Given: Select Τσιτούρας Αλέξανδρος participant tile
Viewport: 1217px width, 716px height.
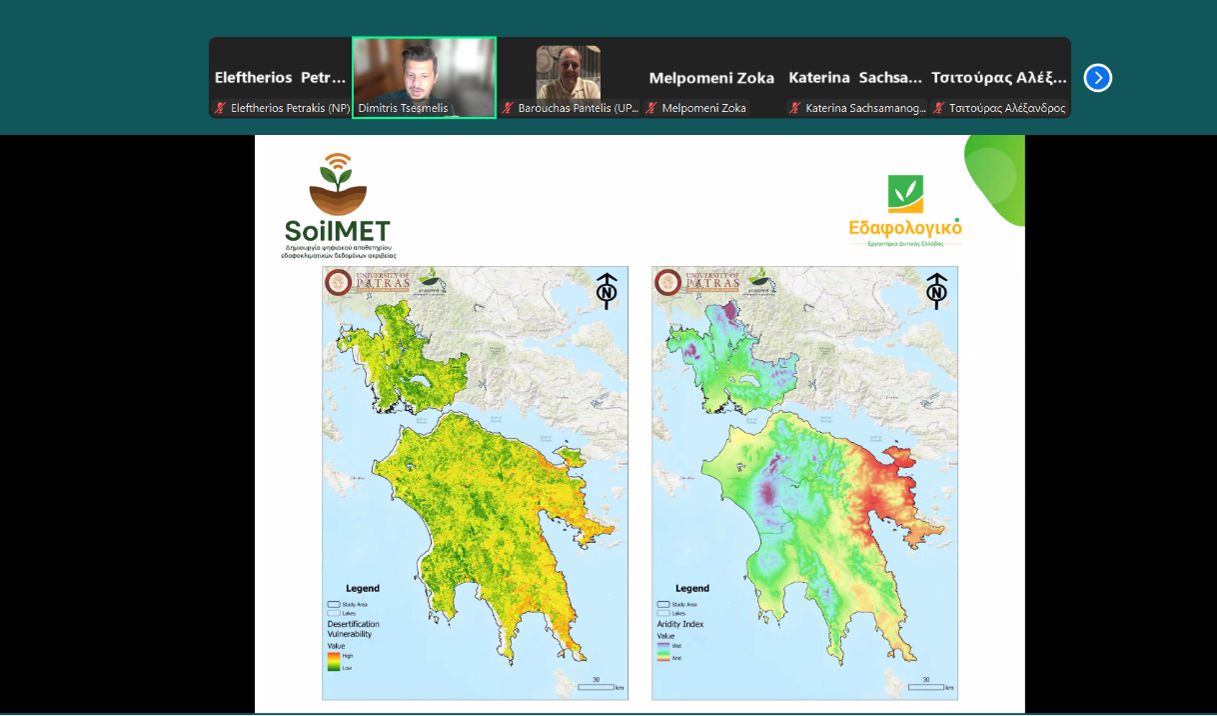Looking at the screenshot, I should coord(998,78).
